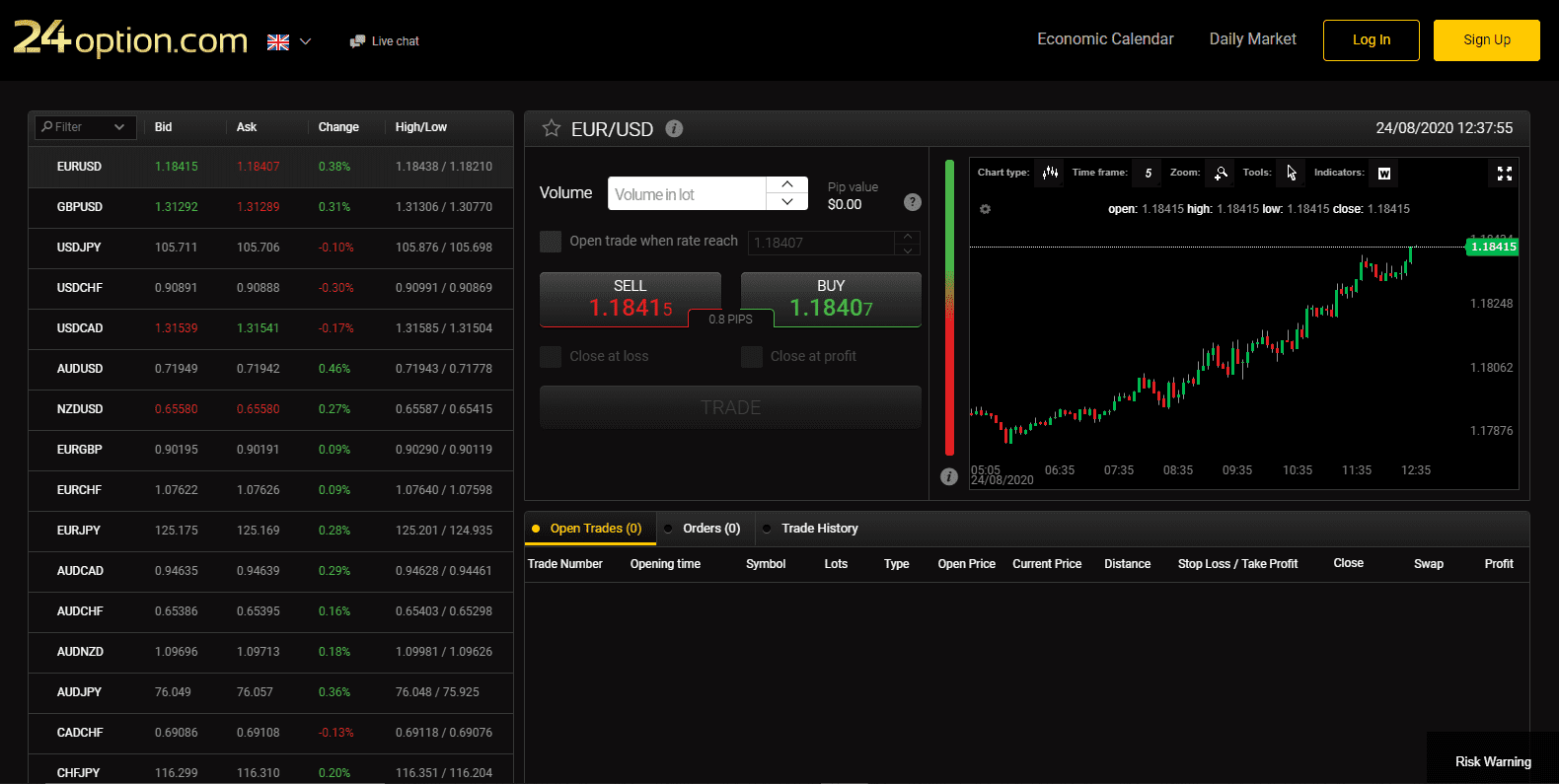Click the Sign Up button
The width and height of the screenshot is (1559, 784).
point(1487,40)
